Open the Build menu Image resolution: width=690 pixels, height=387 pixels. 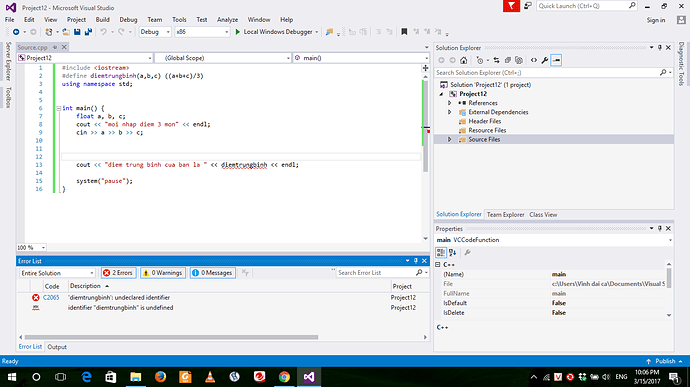tap(103, 20)
